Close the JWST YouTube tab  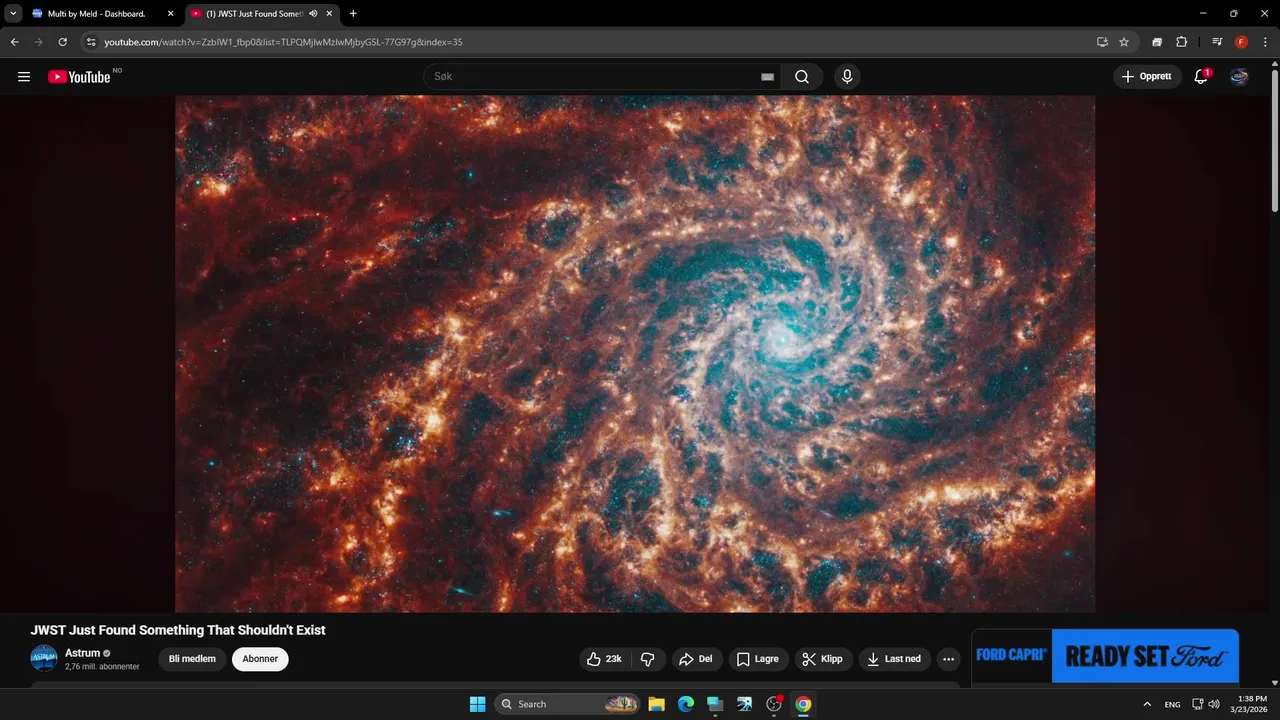pyautogui.click(x=329, y=14)
